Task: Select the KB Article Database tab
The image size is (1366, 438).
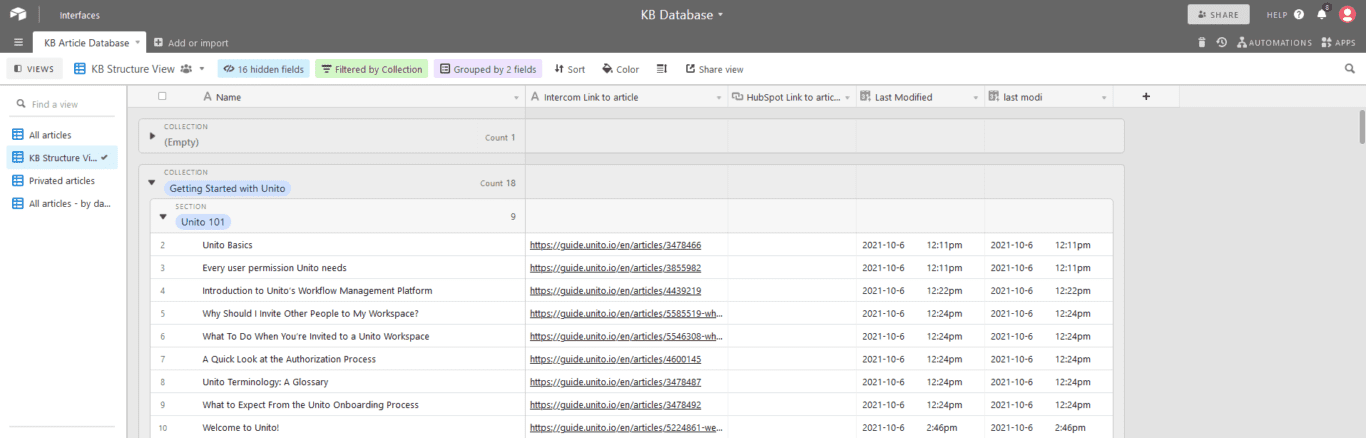Action: click(x=86, y=43)
